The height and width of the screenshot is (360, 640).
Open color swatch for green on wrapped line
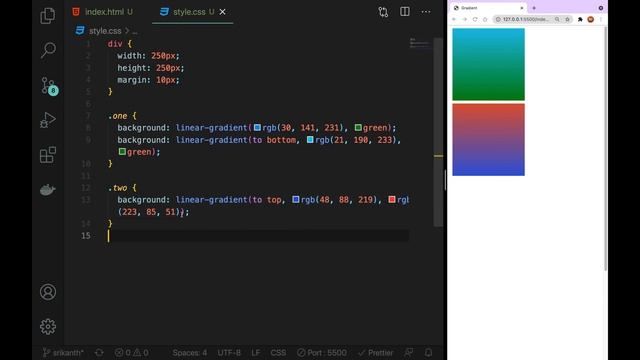(122, 152)
